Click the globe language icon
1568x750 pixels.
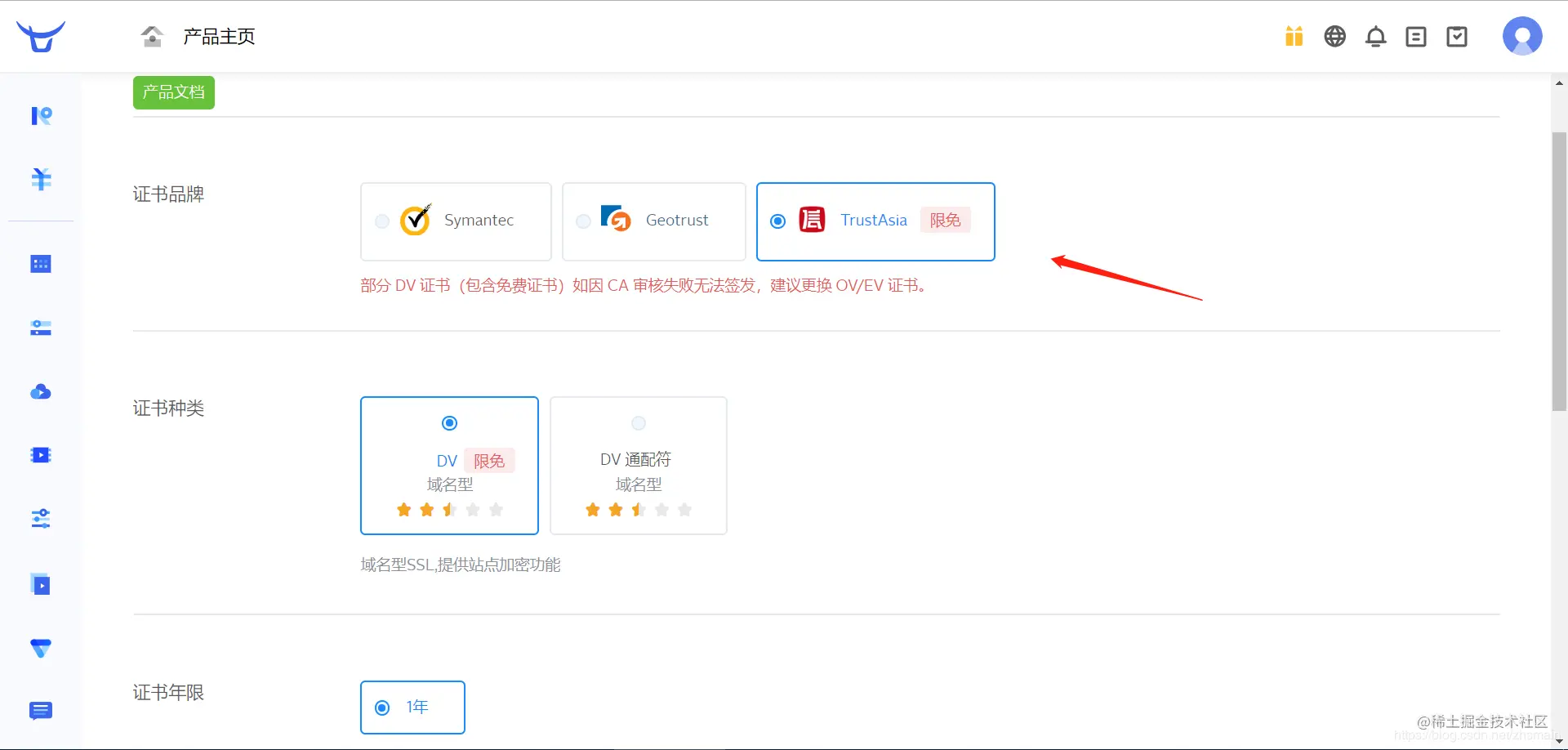pyautogui.click(x=1335, y=36)
